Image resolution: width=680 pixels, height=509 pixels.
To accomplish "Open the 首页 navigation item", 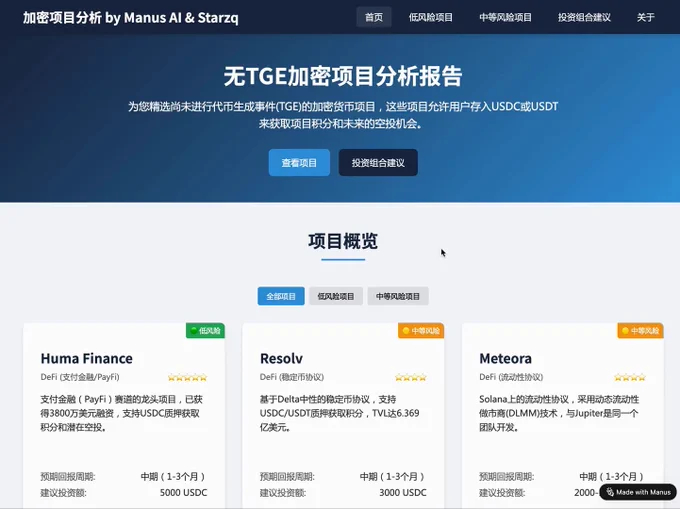I will [x=374, y=17].
